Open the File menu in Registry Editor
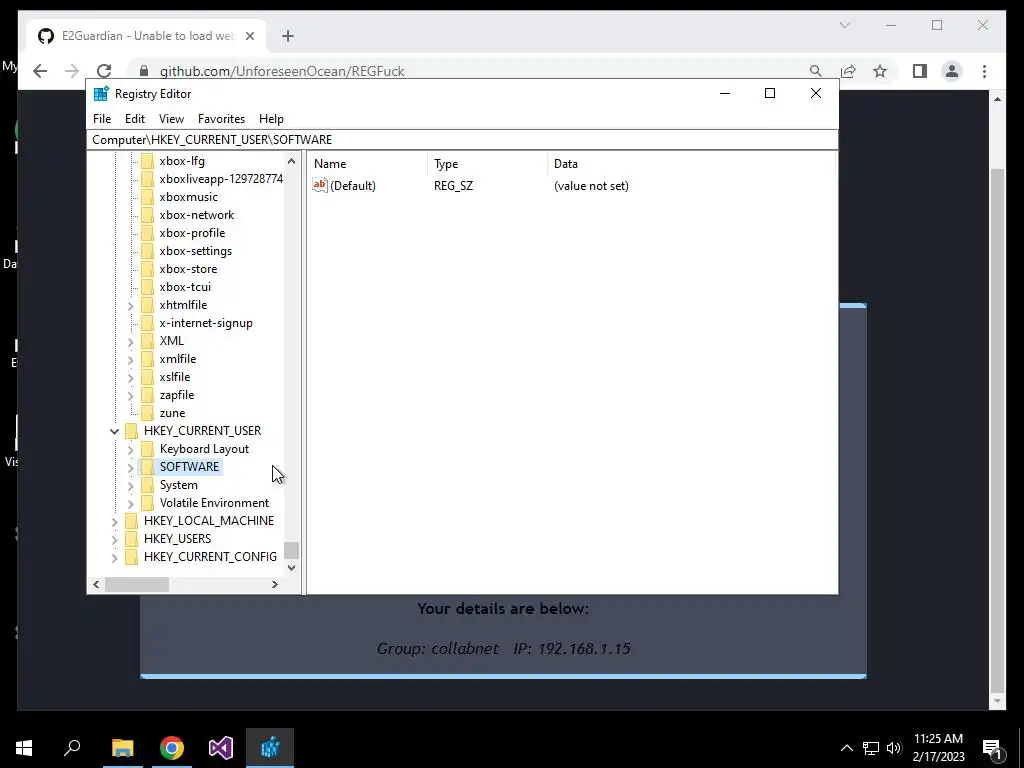 click(102, 119)
